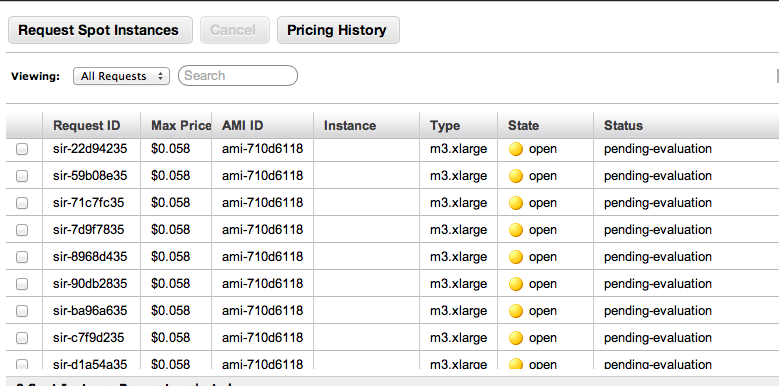Viewport: 779px width, 386px height.
Task: Click $0.058 price in sir-22d94235 row
Action: pos(170,149)
